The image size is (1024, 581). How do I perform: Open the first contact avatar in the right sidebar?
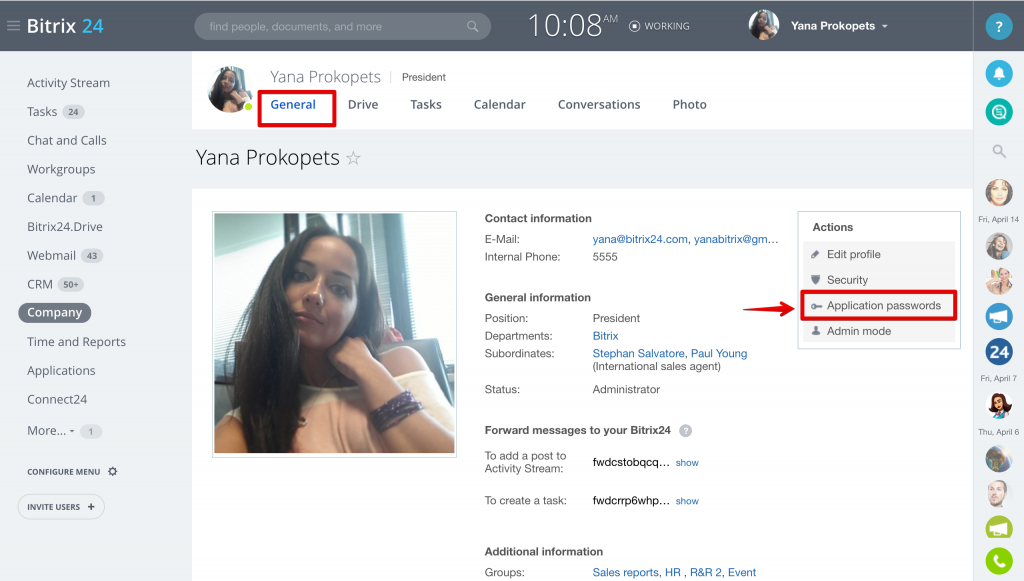coord(999,193)
